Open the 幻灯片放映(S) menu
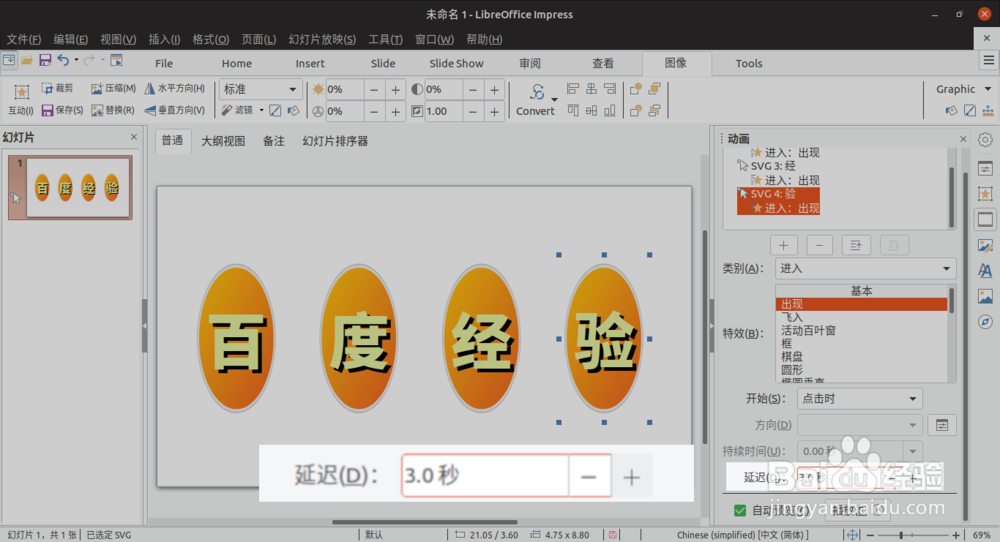The height and width of the screenshot is (542, 1000). (322, 39)
